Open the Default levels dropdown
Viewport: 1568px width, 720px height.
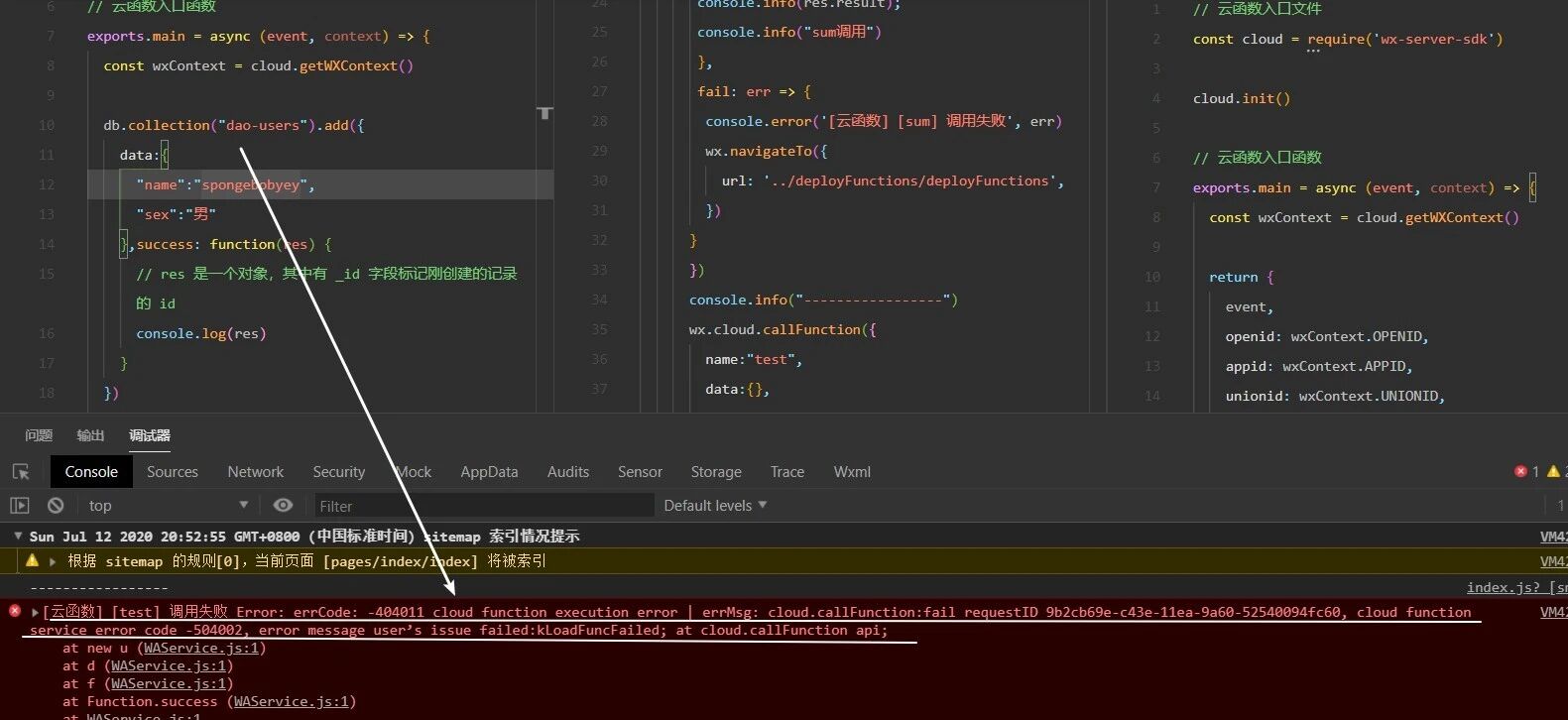pos(715,506)
